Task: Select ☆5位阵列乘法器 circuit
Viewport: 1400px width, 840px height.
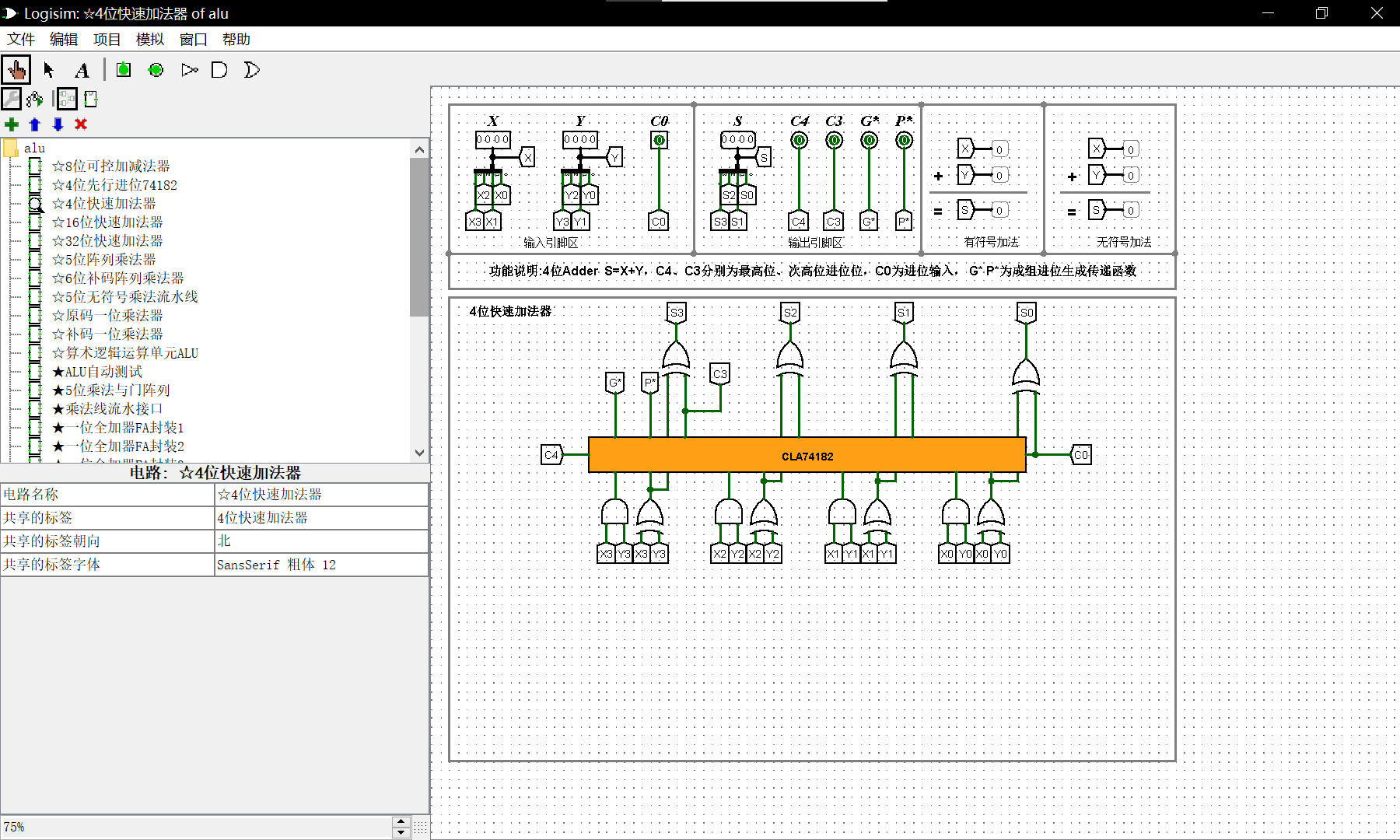Action: pos(103,259)
